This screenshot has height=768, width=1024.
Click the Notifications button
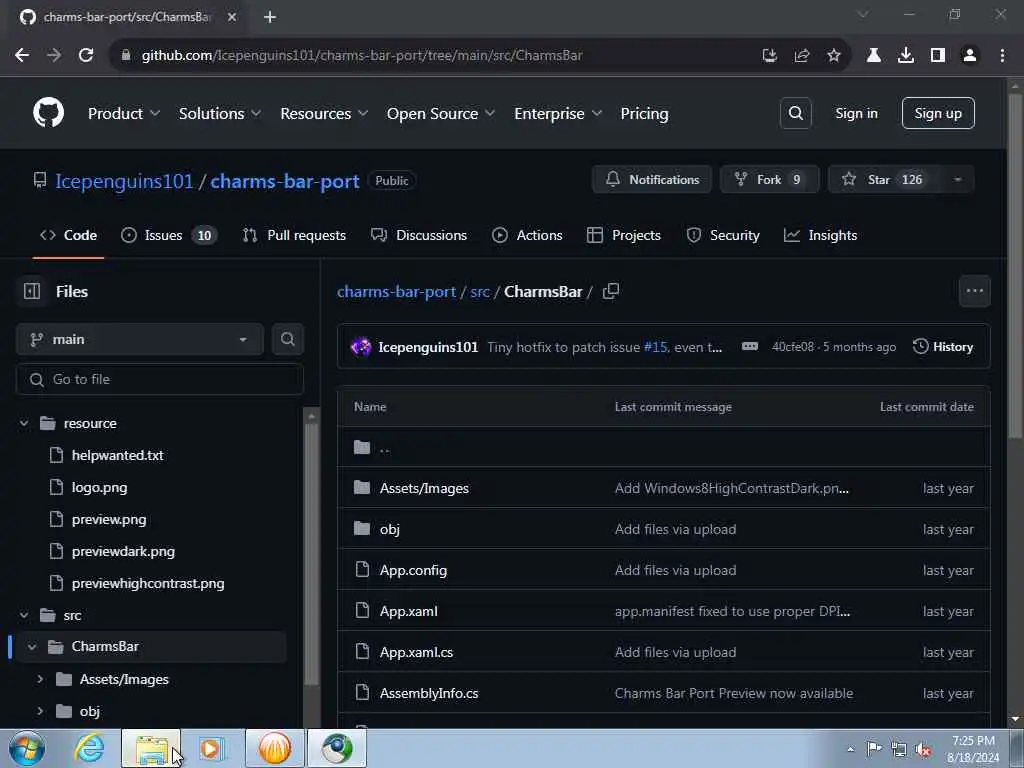click(652, 180)
